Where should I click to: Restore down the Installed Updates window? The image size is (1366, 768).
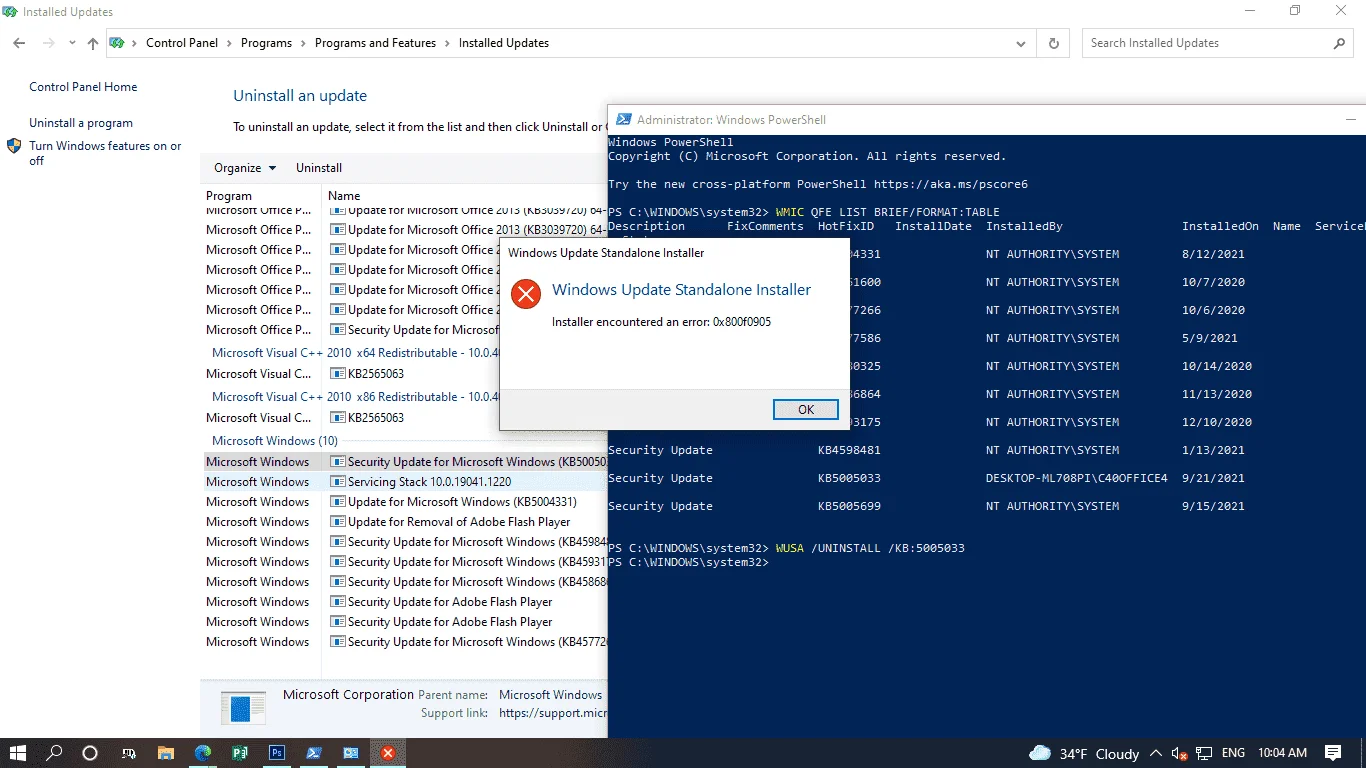(x=1295, y=11)
